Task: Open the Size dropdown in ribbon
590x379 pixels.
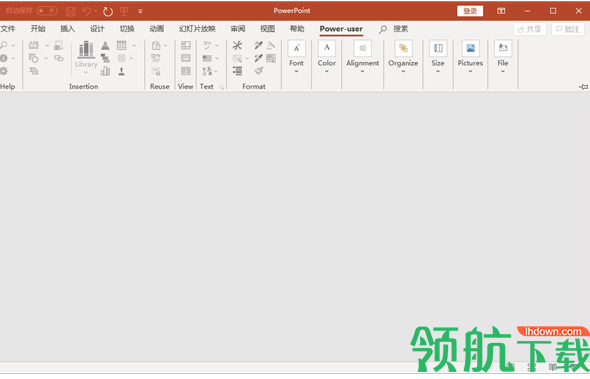Action: 438,56
